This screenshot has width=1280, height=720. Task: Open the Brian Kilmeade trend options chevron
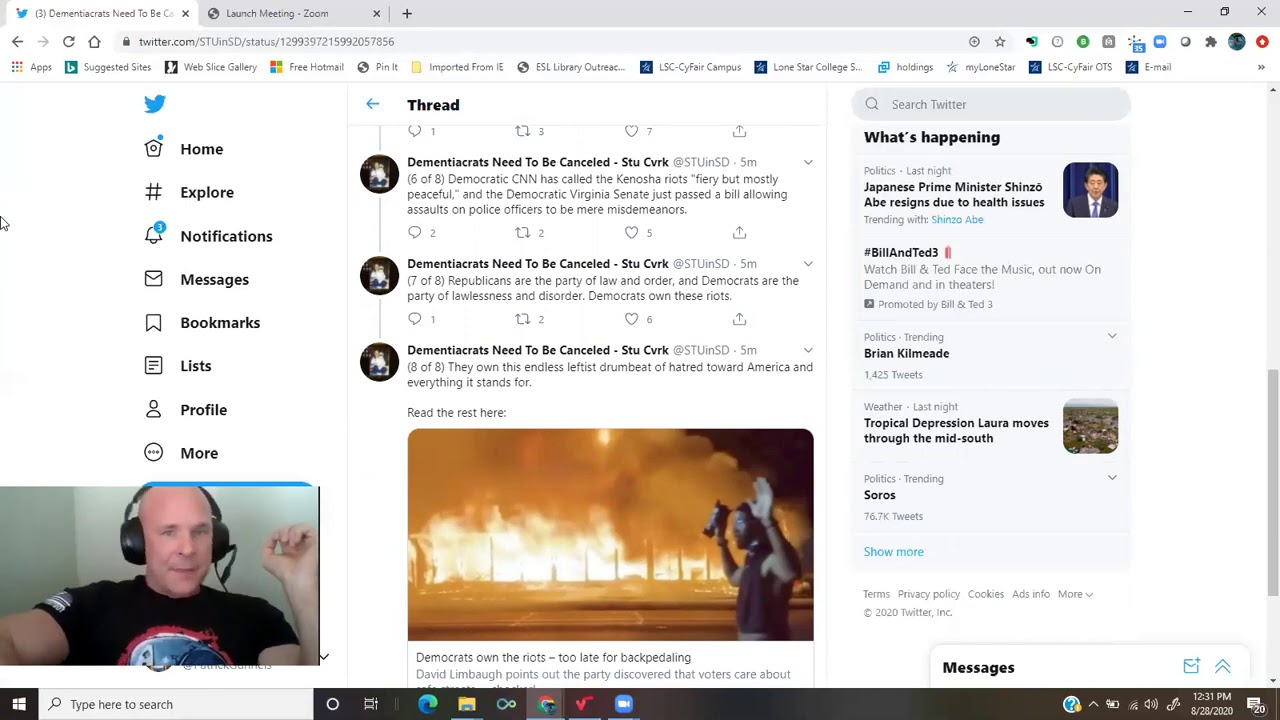pyautogui.click(x=1112, y=337)
